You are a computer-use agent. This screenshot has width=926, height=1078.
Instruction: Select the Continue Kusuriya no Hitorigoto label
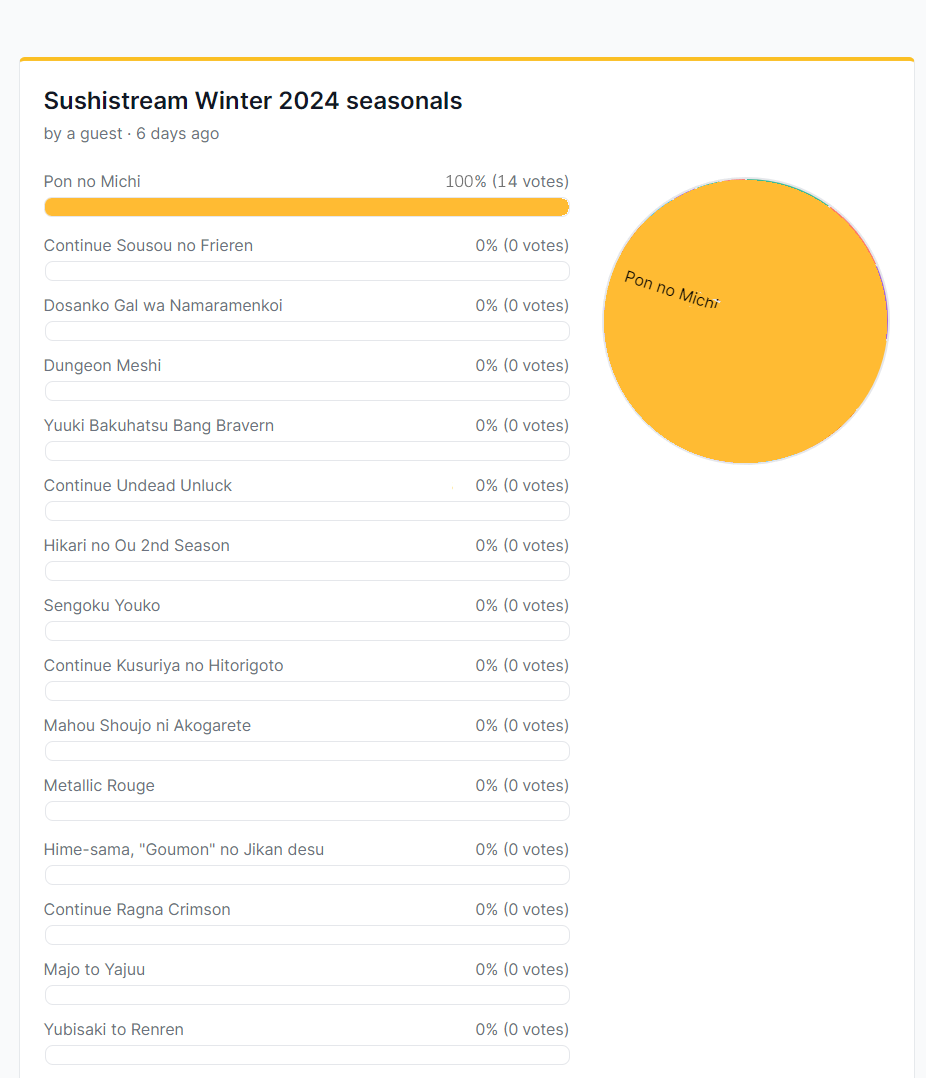[x=163, y=666]
